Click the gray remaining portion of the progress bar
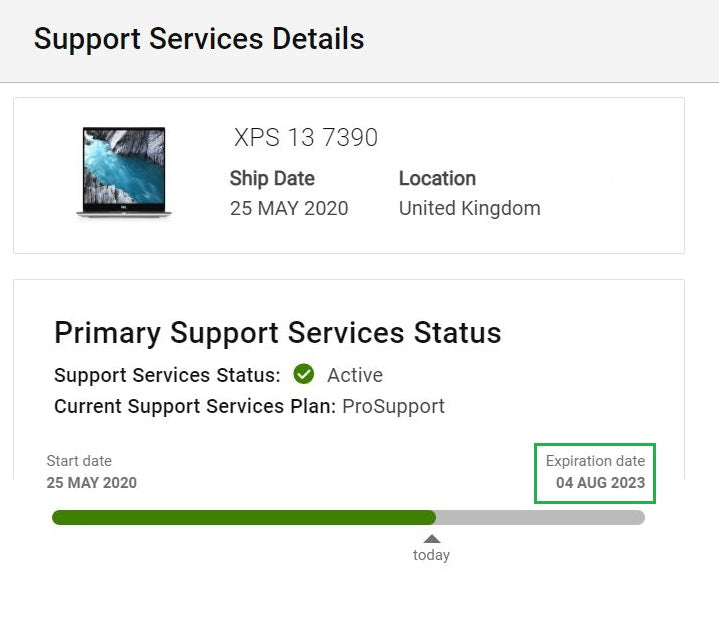The image size is (719, 633). point(540,517)
